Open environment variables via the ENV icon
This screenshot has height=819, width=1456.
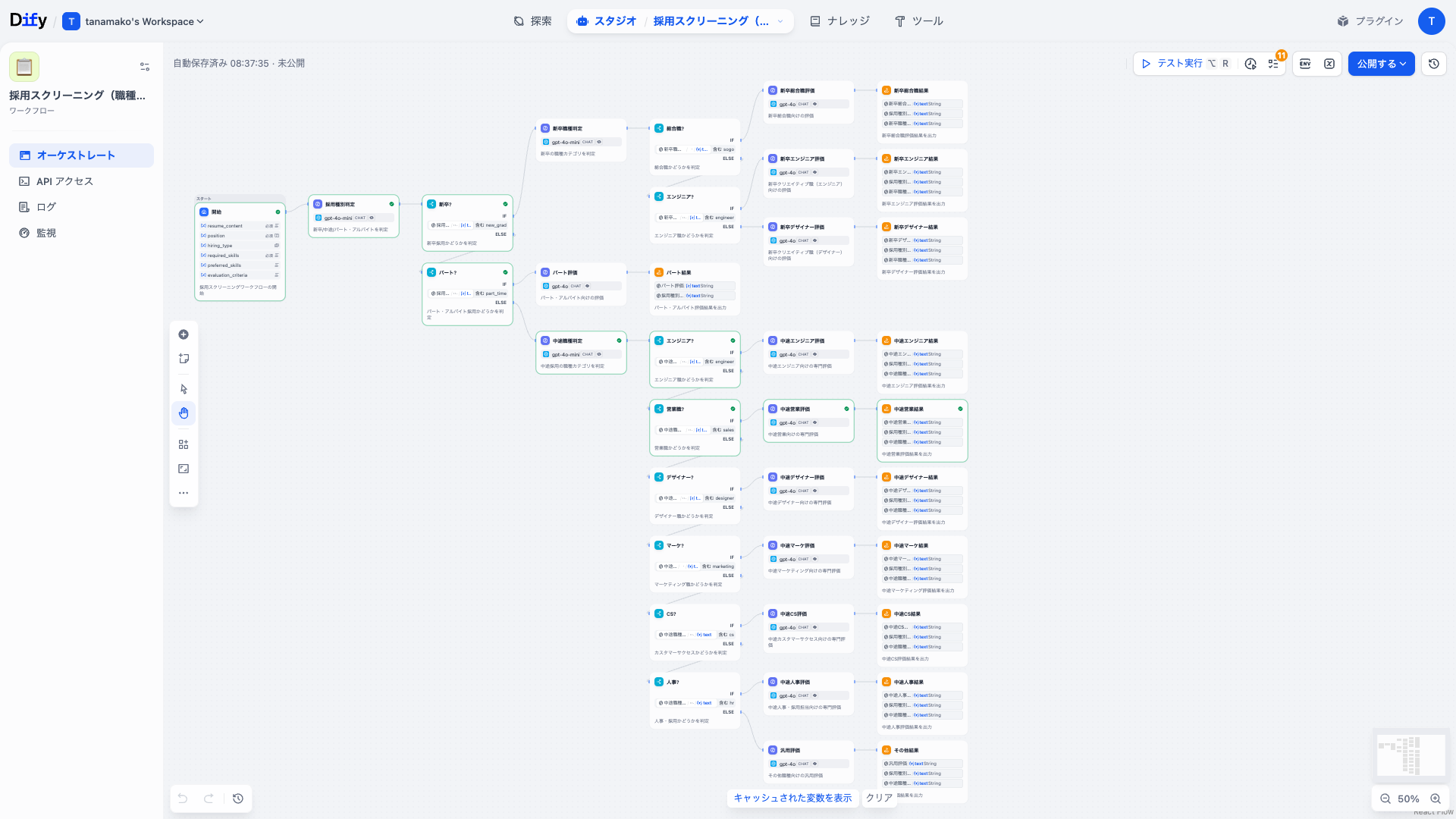1305,64
